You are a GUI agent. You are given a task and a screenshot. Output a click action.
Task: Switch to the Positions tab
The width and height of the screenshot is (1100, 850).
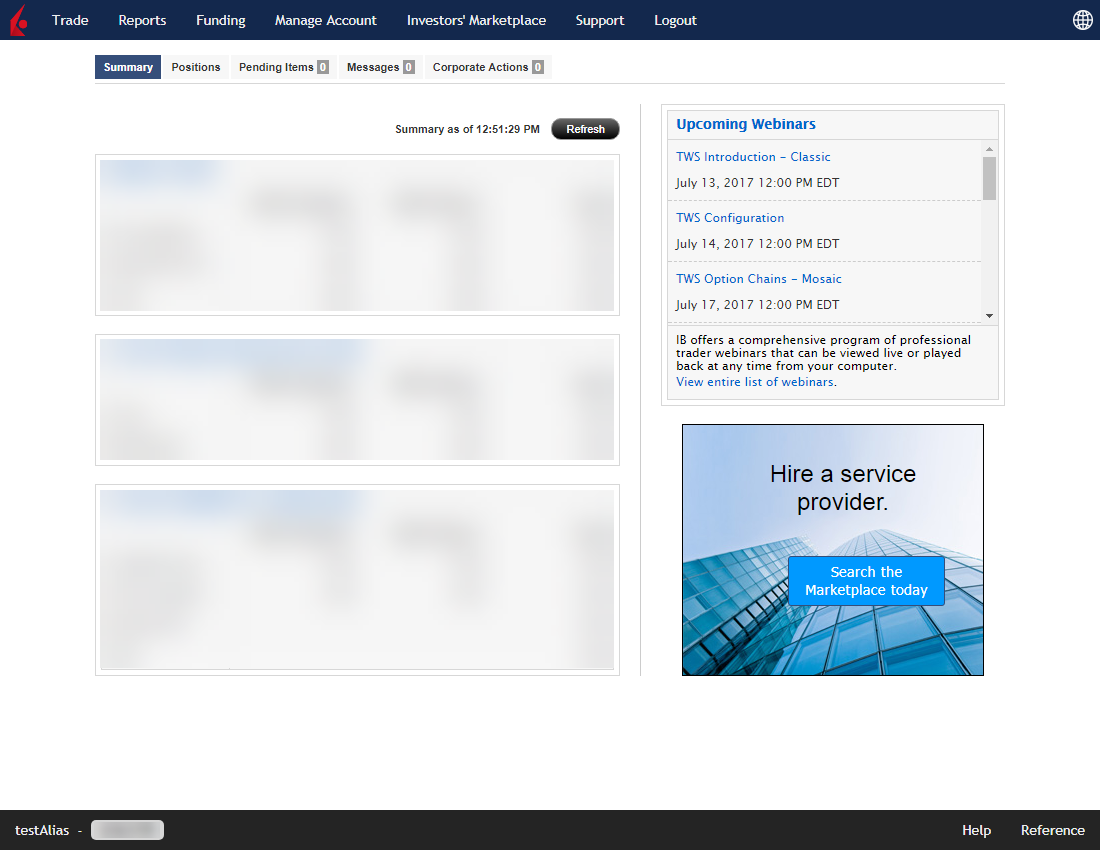(196, 67)
